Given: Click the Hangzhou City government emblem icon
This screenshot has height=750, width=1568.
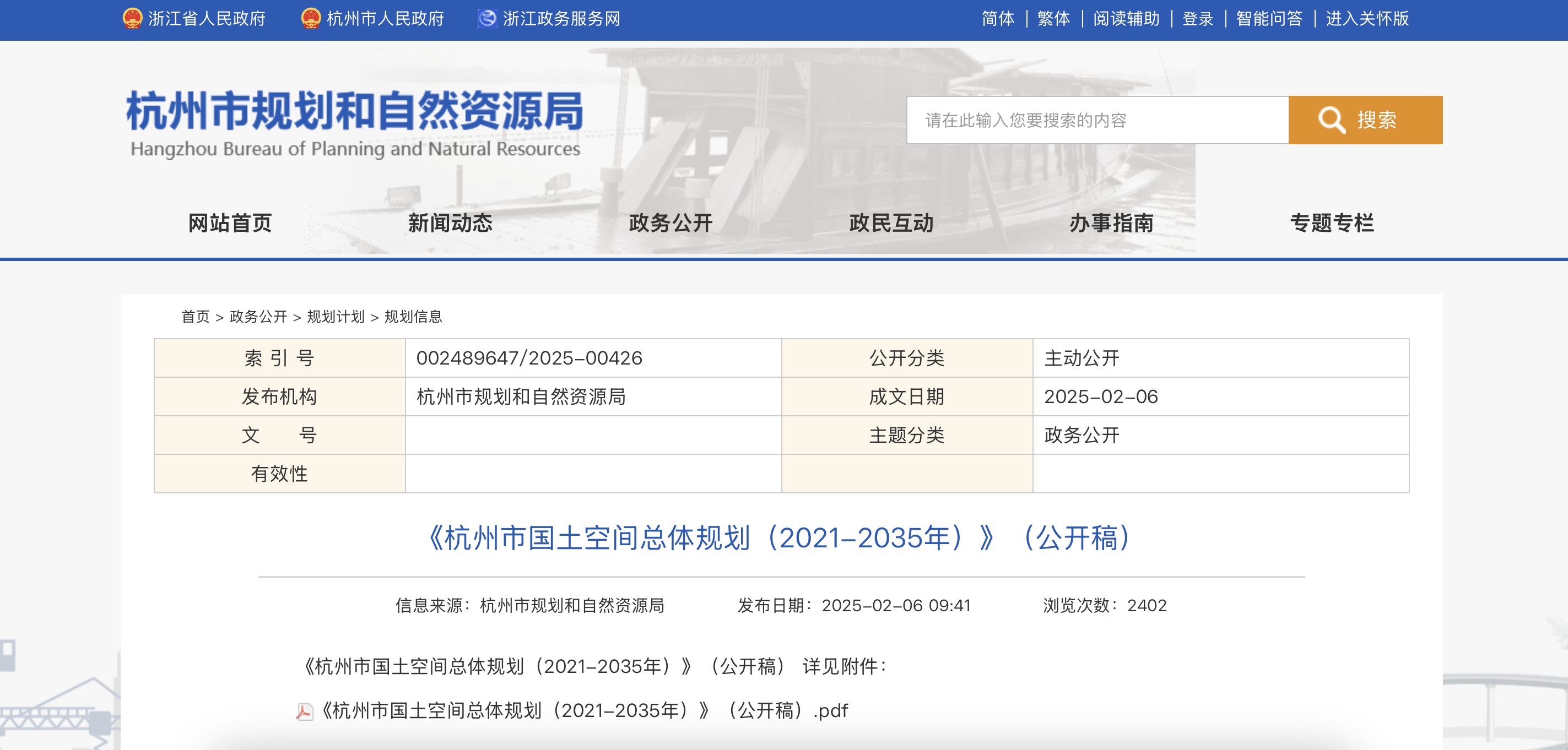Looking at the screenshot, I should (x=310, y=18).
